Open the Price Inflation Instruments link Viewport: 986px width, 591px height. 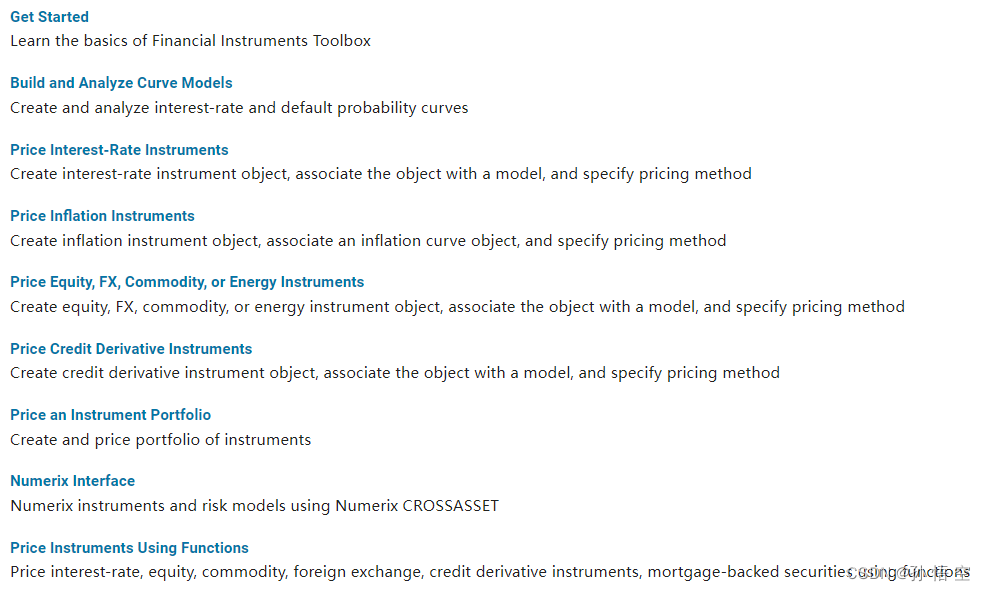102,216
